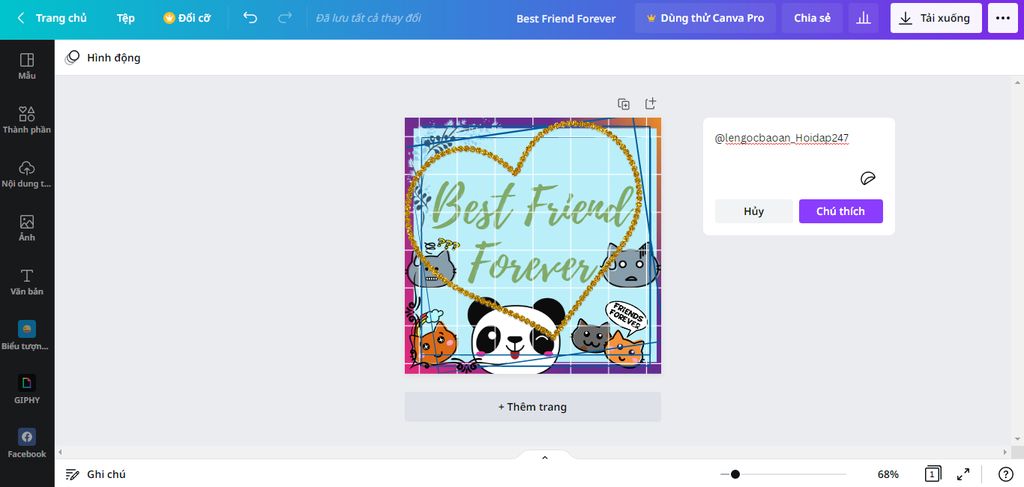Click + Thêm trang add page button
1024x487 pixels.
click(x=532, y=407)
